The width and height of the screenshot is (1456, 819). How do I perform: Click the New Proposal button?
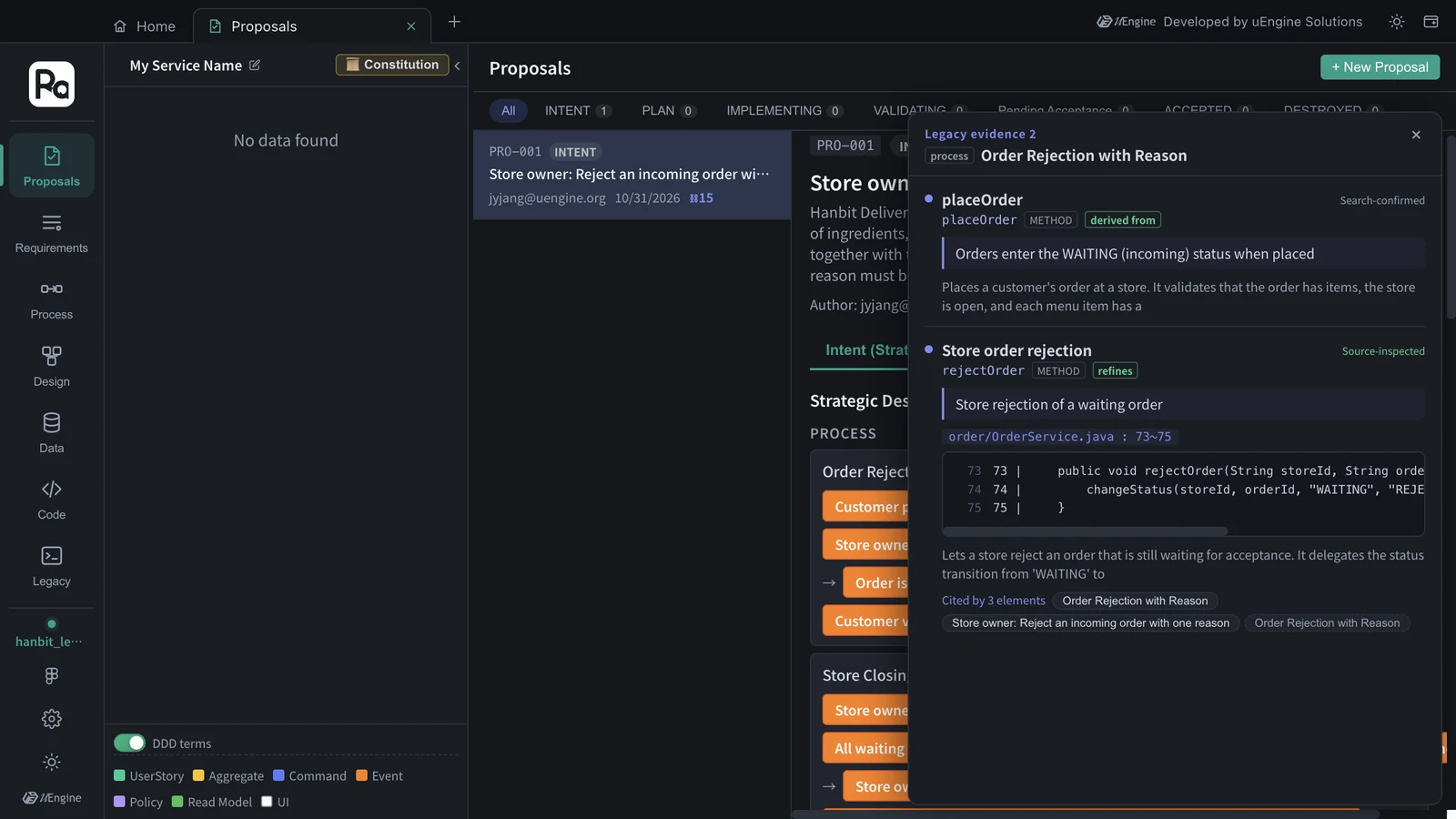pyautogui.click(x=1380, y=67)
